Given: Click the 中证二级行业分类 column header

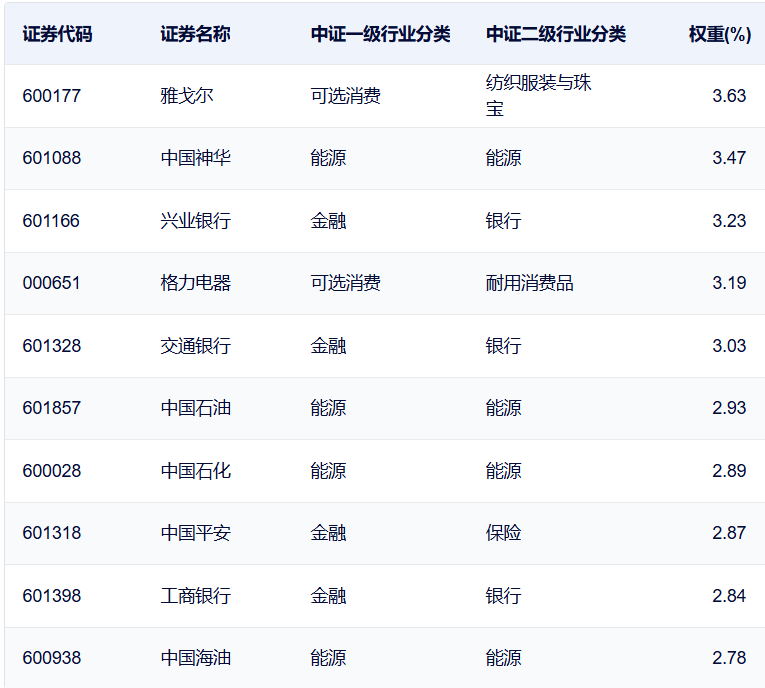Looking at the screenshot, I should click(x=556, y=34).
